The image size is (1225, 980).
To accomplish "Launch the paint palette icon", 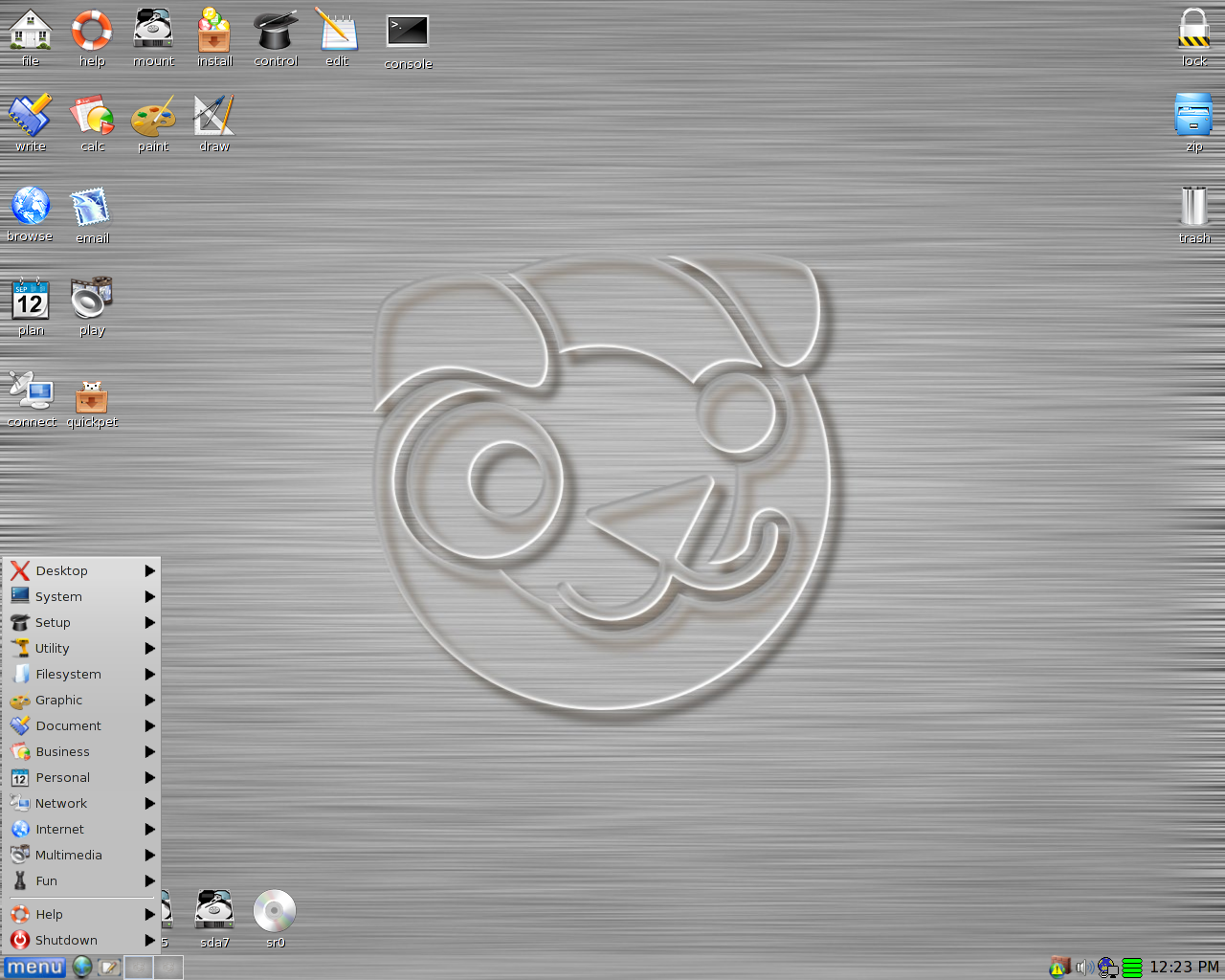I will (153, 116).
